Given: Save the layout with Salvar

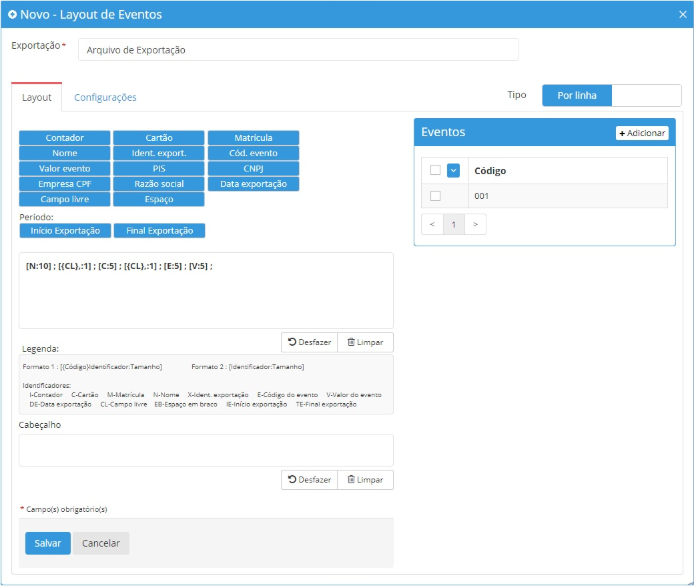Looking at the screenshot, I should click(x=47, y=543).
